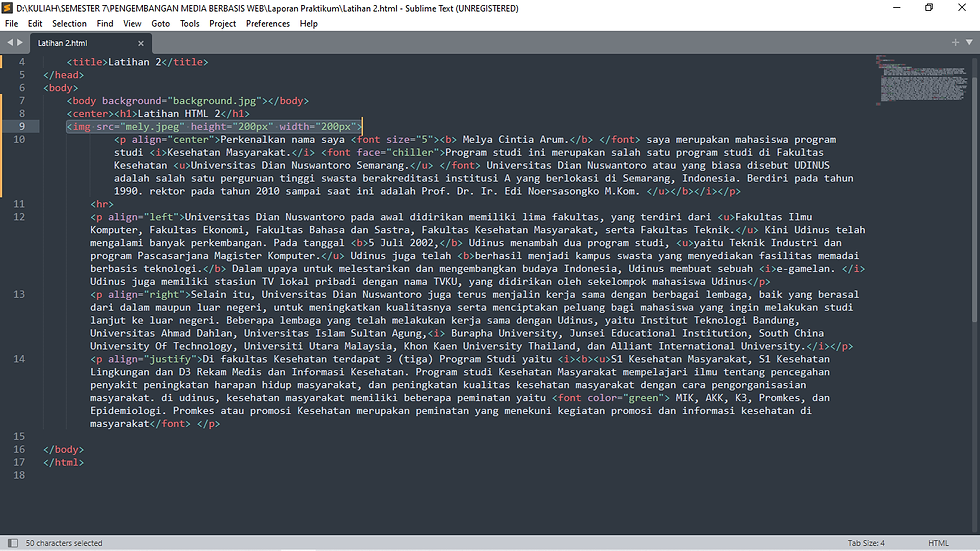The height and width of the screenshot is (551, 980).
Task: Go to previous tab with left arrow
Action: click(9, 42)
